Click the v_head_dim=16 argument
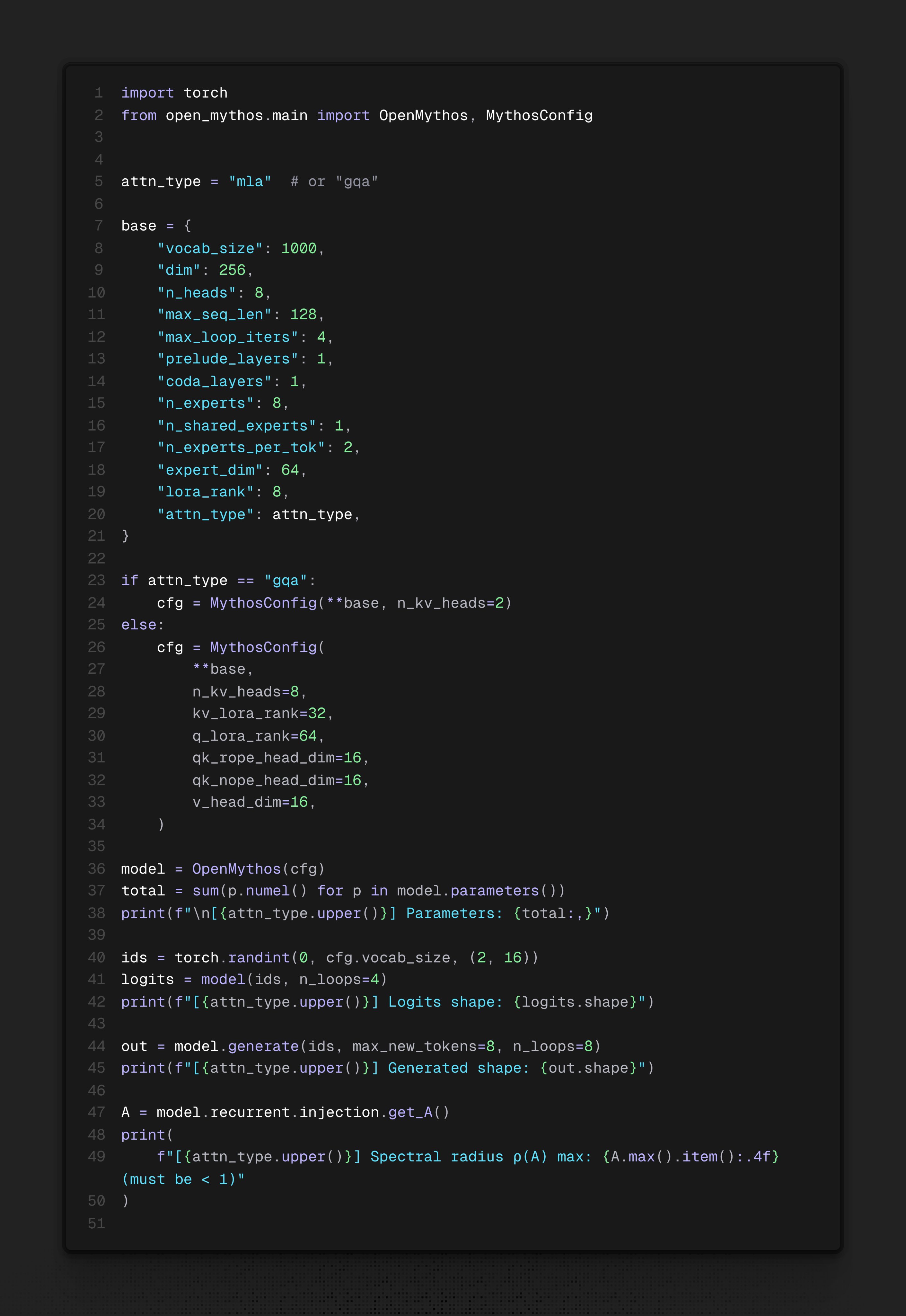906x1316 pixels. tap(250, 802)
